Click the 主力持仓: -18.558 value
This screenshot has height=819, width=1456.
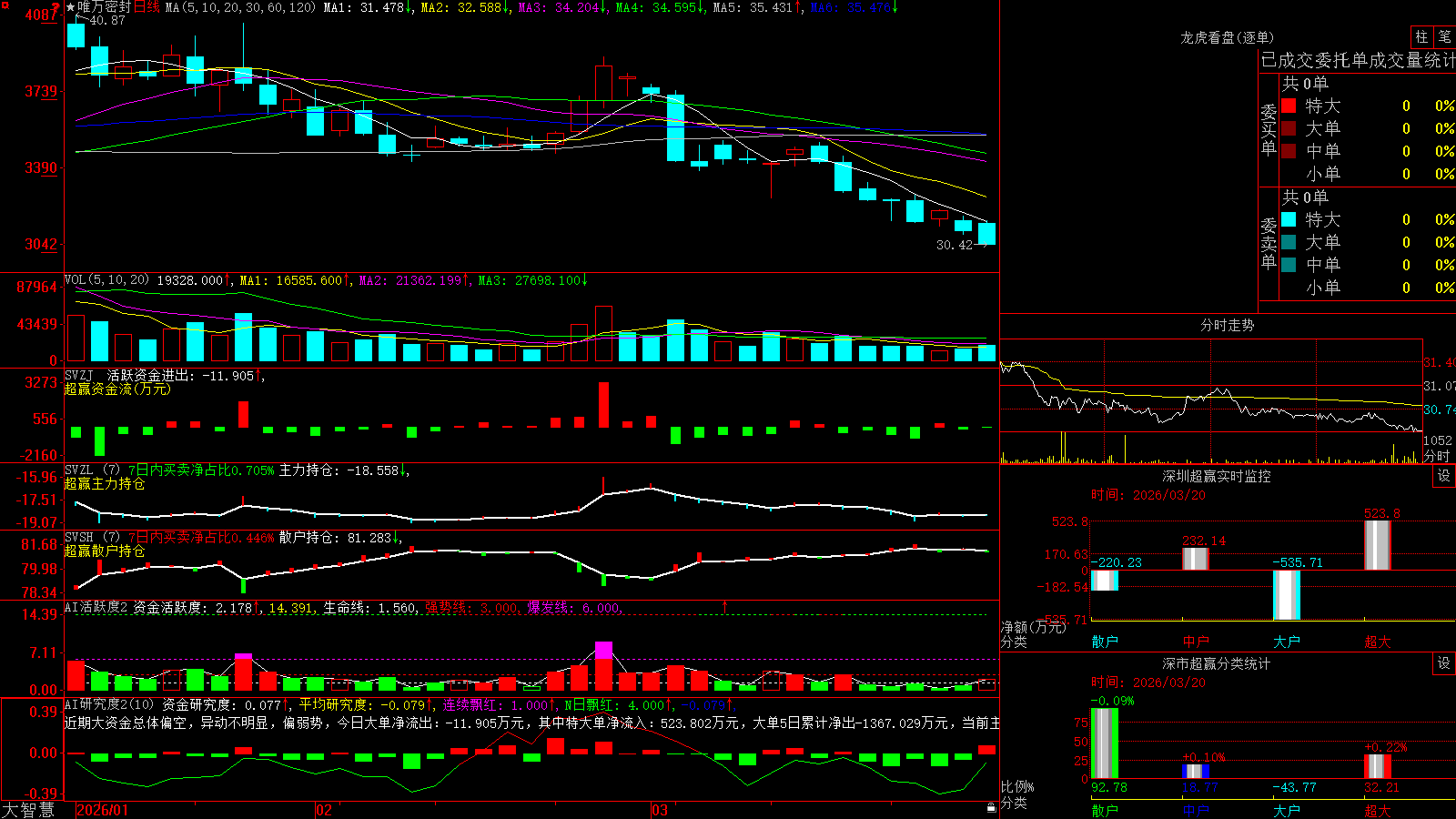click(339, 470)
